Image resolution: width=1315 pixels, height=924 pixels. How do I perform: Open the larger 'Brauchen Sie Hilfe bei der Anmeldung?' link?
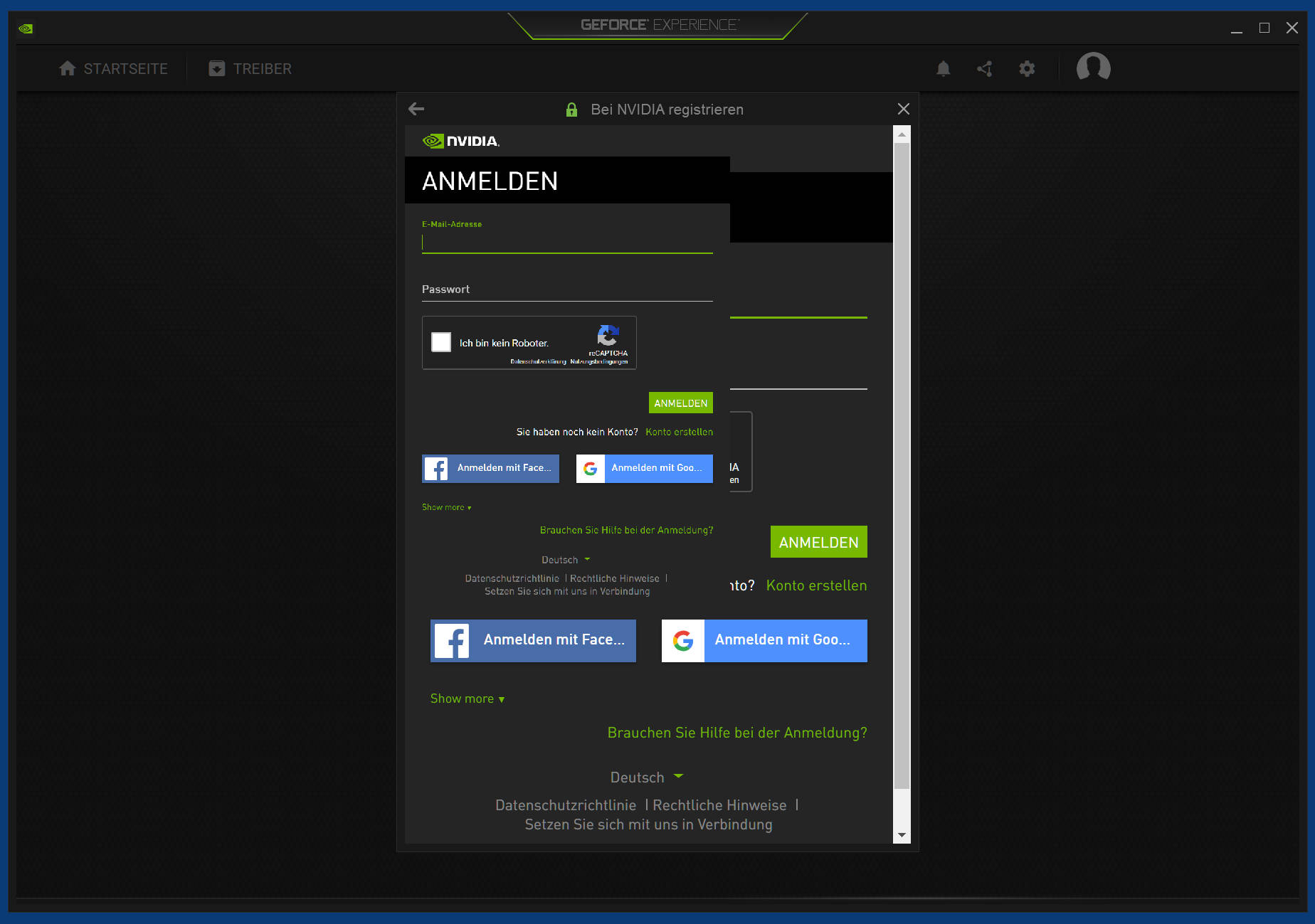coord(737,733)
